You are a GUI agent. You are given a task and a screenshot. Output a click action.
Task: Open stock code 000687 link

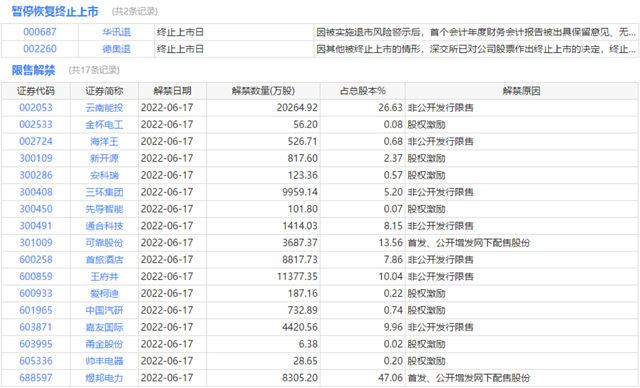40,32
